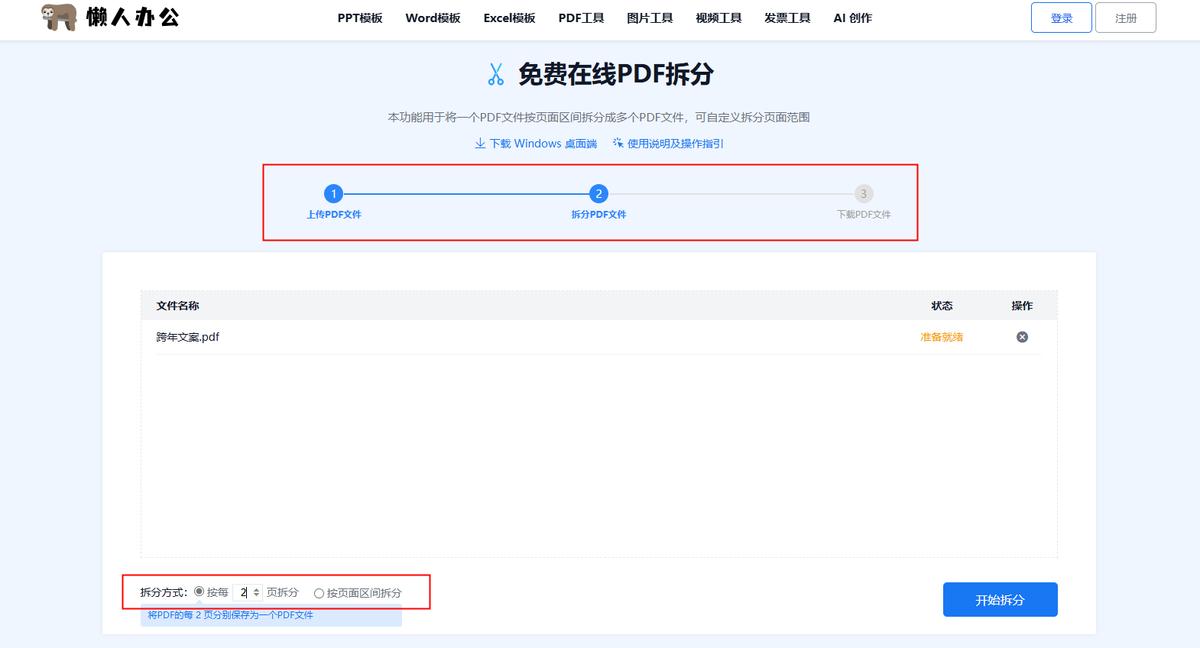
Task: Select the 按页面区间拆分 radio option
Action: [319, 592]
